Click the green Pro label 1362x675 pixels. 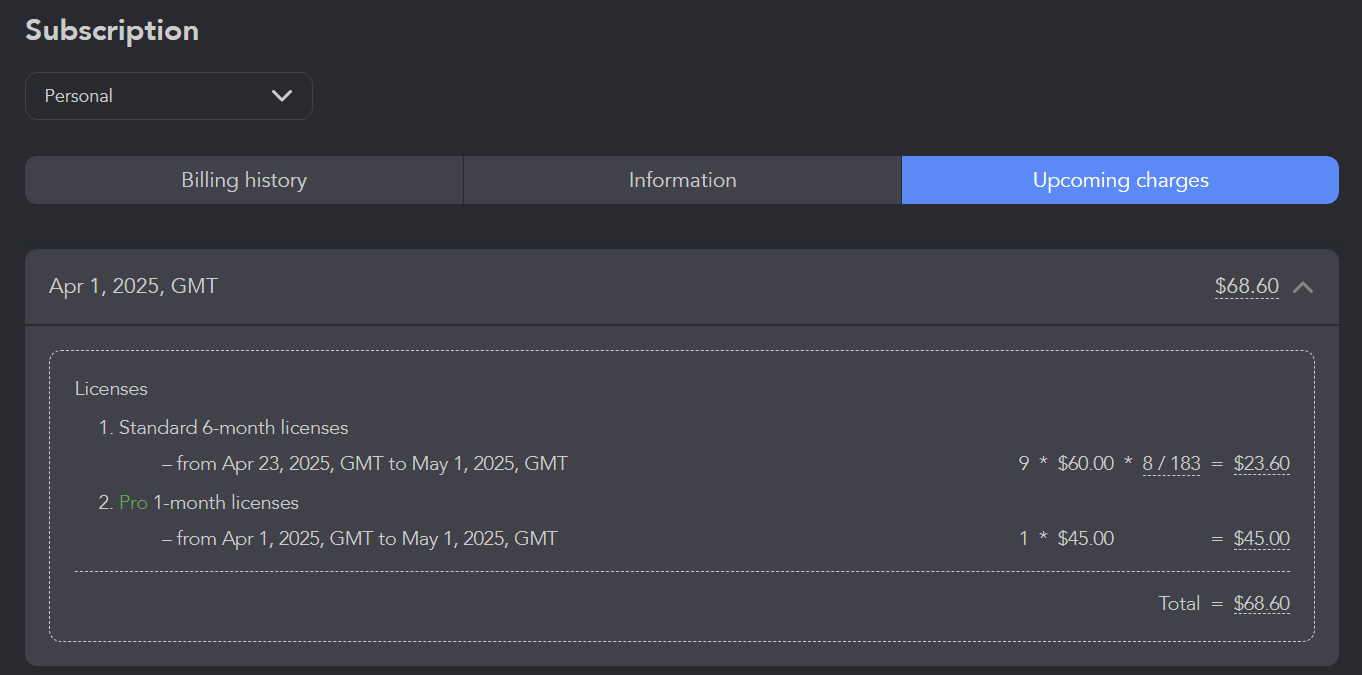(x=133, y=502)
